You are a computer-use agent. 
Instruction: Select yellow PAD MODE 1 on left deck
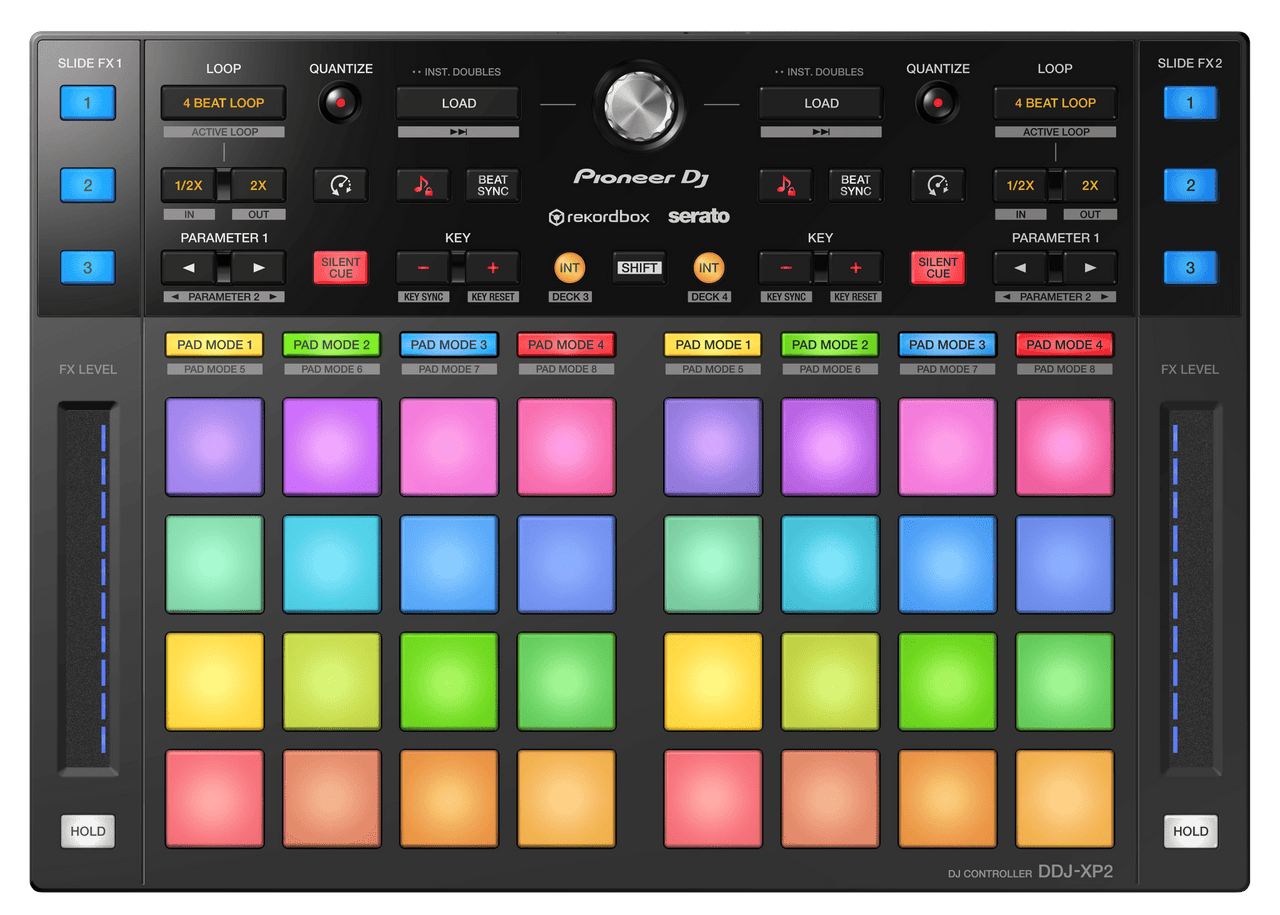point(214,345)
